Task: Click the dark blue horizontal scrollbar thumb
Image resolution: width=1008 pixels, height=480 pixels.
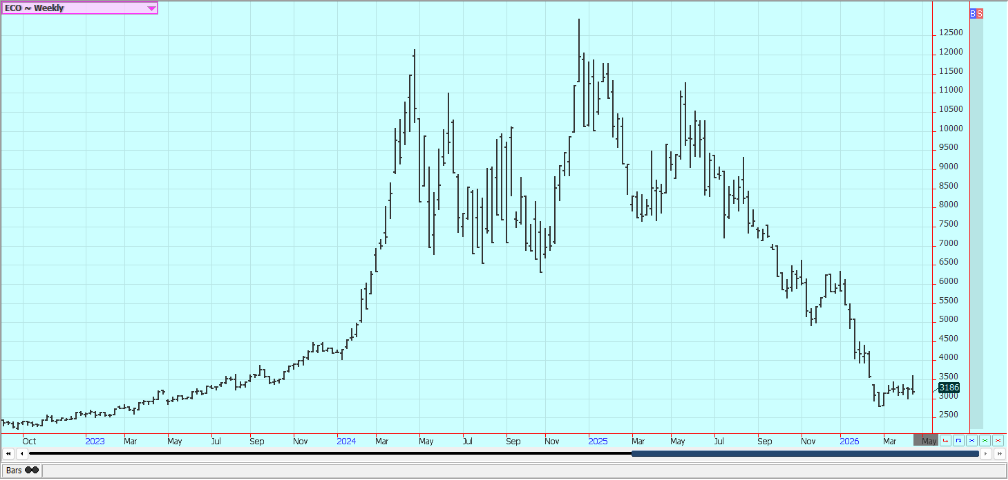Action: coord(805,454)
